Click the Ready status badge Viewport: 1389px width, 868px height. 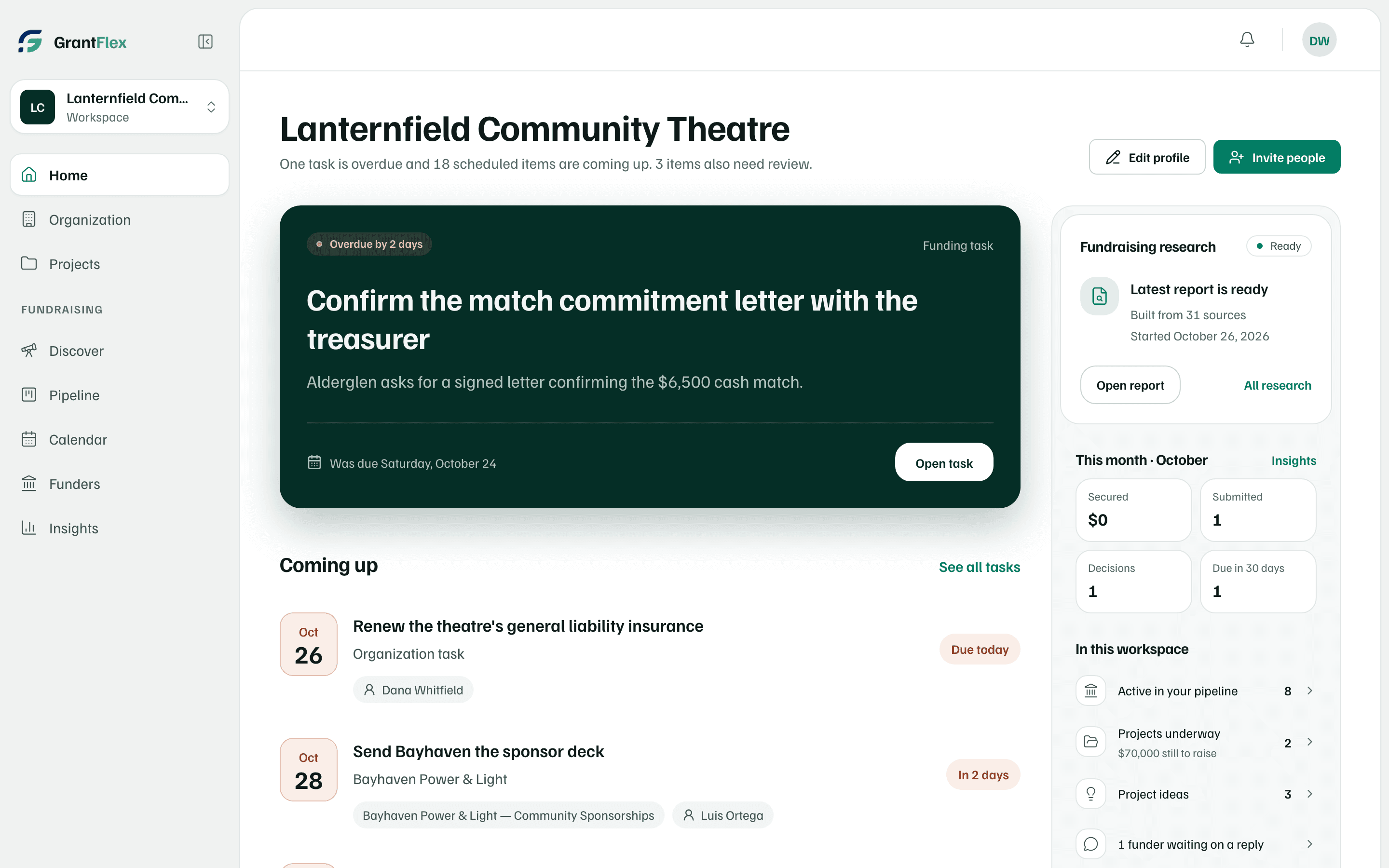(x=1279, y=246)
